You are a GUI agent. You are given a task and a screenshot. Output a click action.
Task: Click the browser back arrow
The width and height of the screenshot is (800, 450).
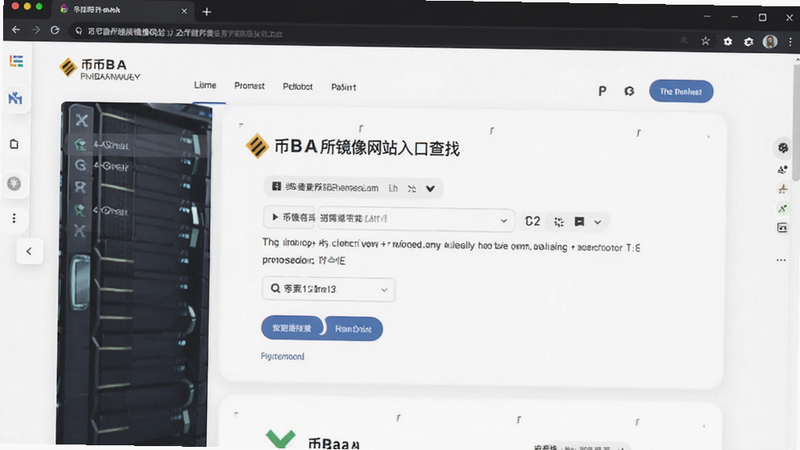[16, 30]
